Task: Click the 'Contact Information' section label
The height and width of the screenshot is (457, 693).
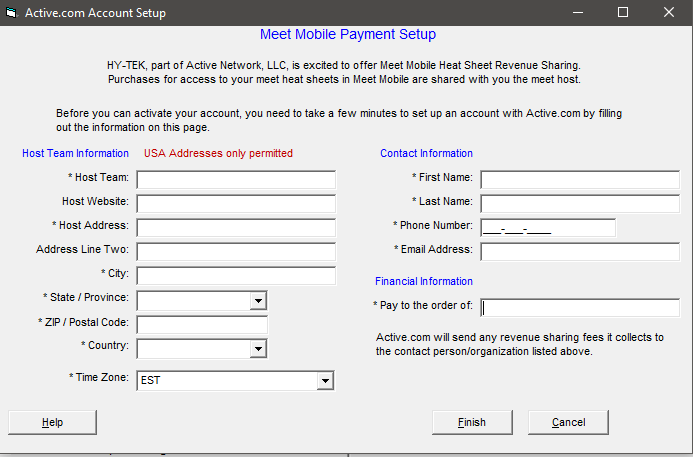Action: click(426, 153)
